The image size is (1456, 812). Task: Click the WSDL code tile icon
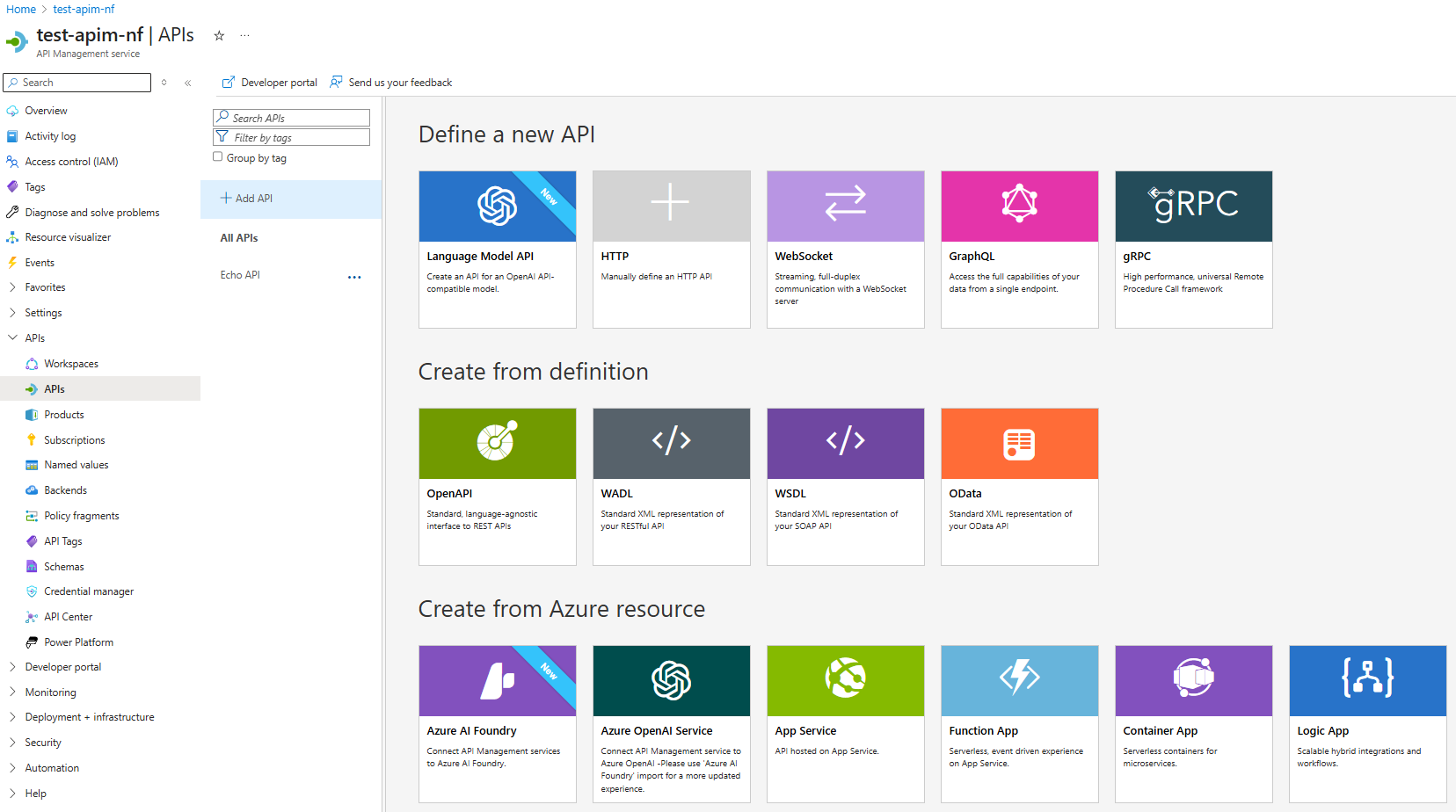(x=845, y=440)
